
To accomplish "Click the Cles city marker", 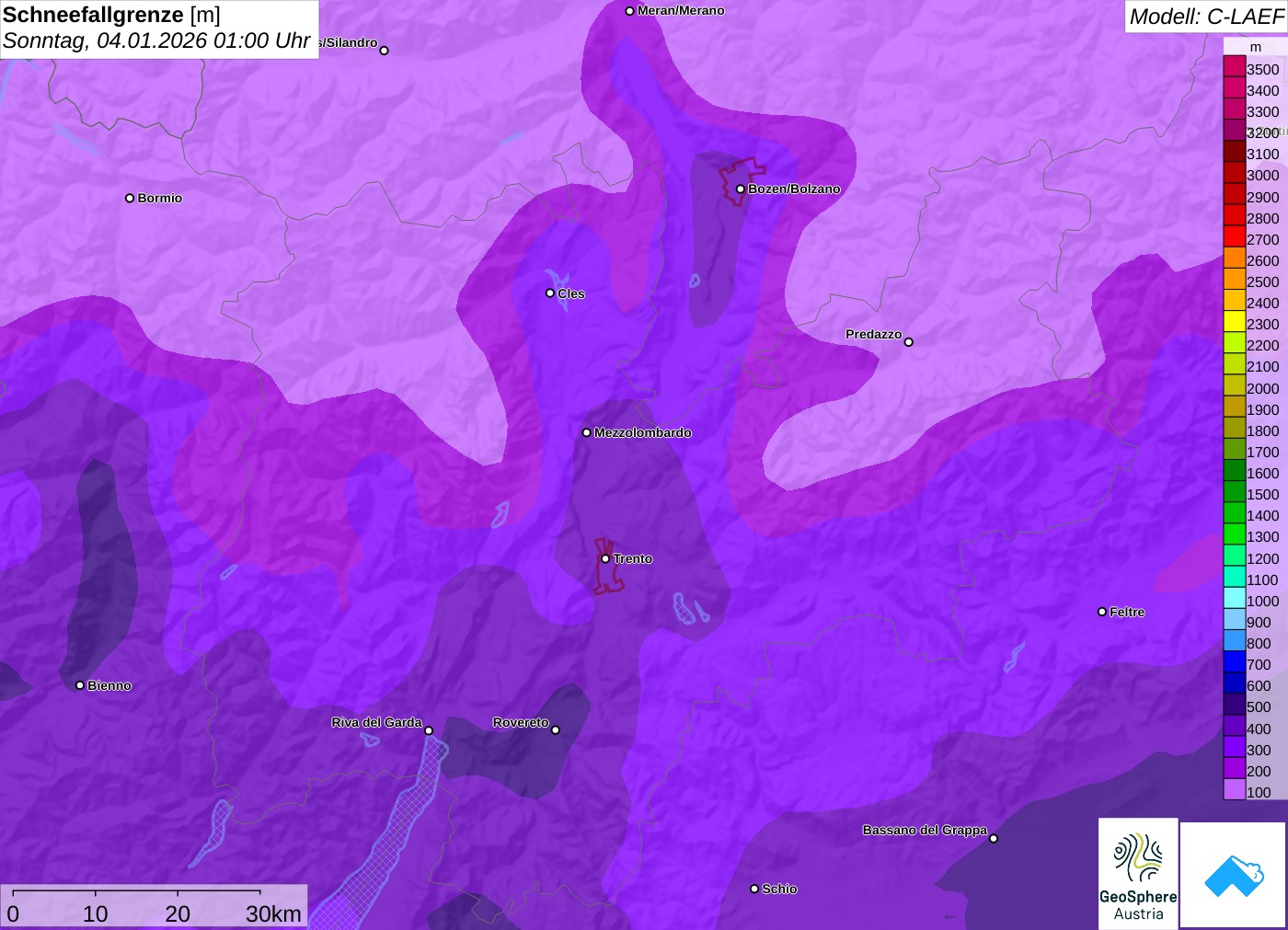I will (550, 293).
